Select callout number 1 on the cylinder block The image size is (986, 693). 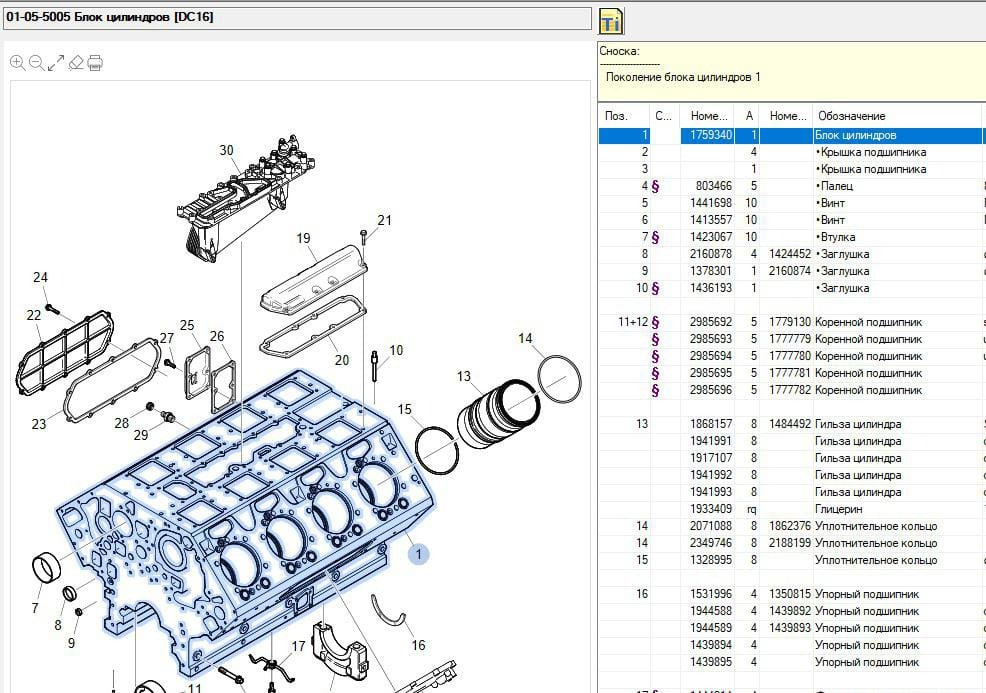click(x=418, y=553)
